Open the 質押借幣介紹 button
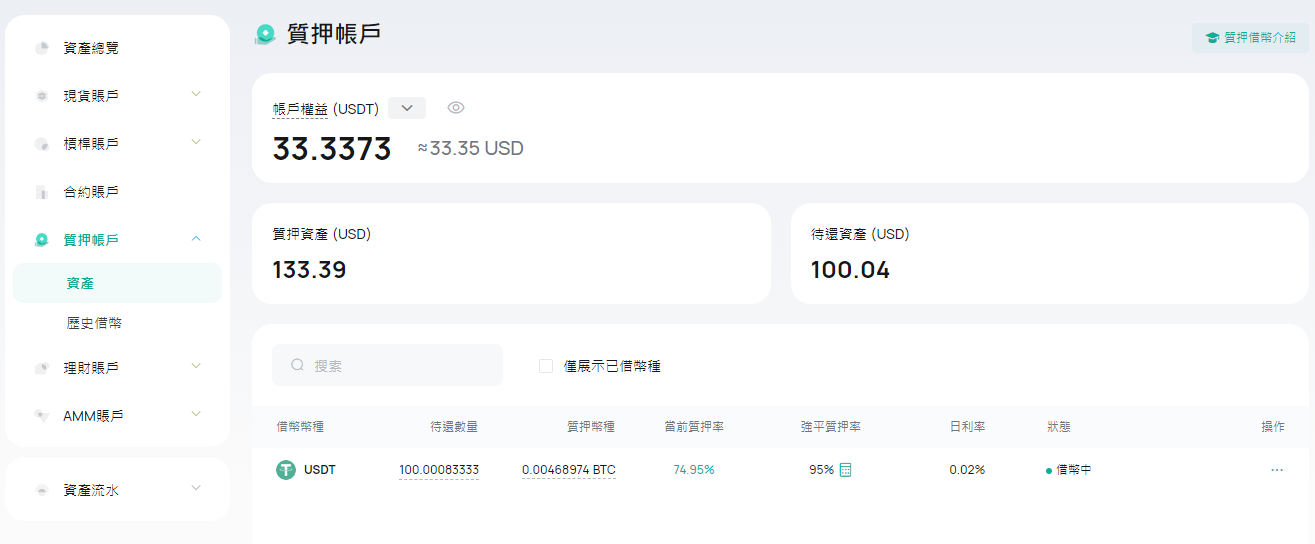The height and width of the screenshot is (544, 1315). coord(1250,38)
